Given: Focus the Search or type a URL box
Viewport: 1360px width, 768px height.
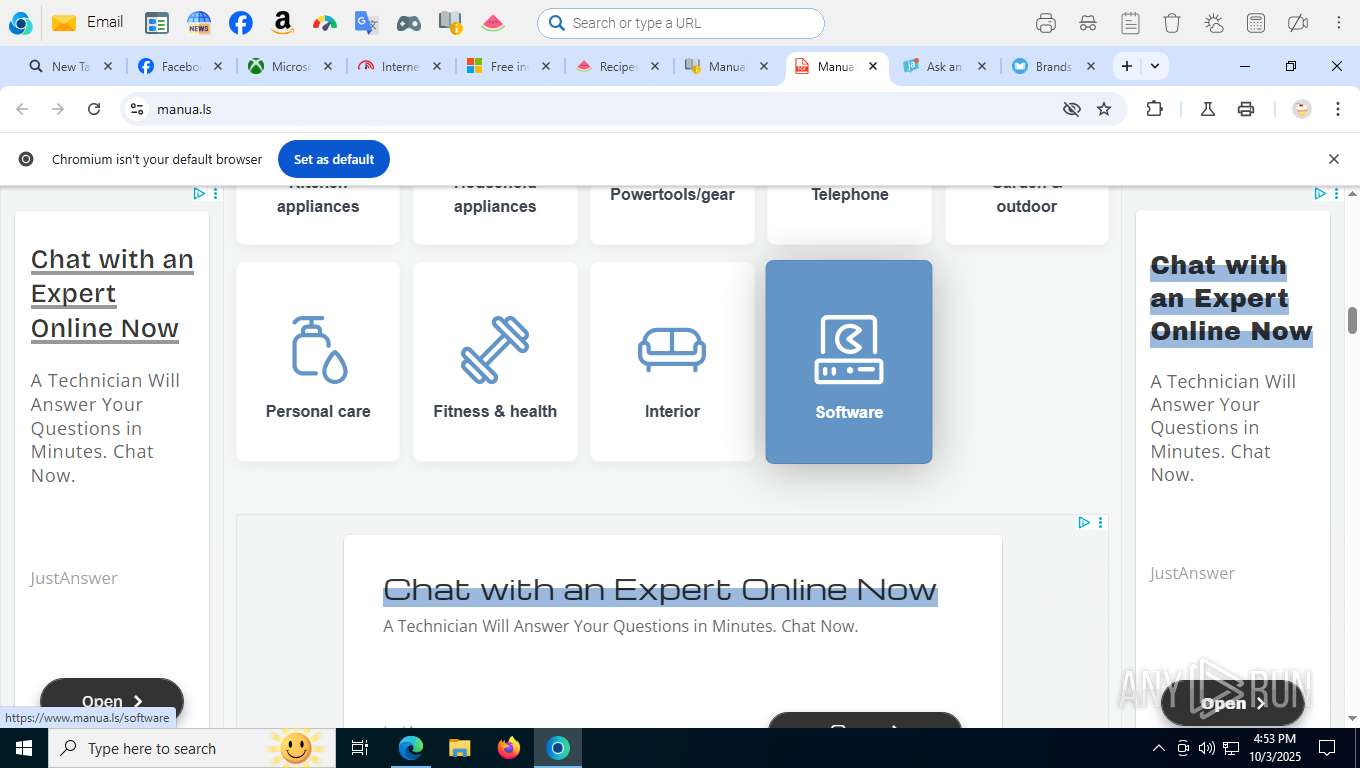Looking at the screenshot, I should [681, 23].
